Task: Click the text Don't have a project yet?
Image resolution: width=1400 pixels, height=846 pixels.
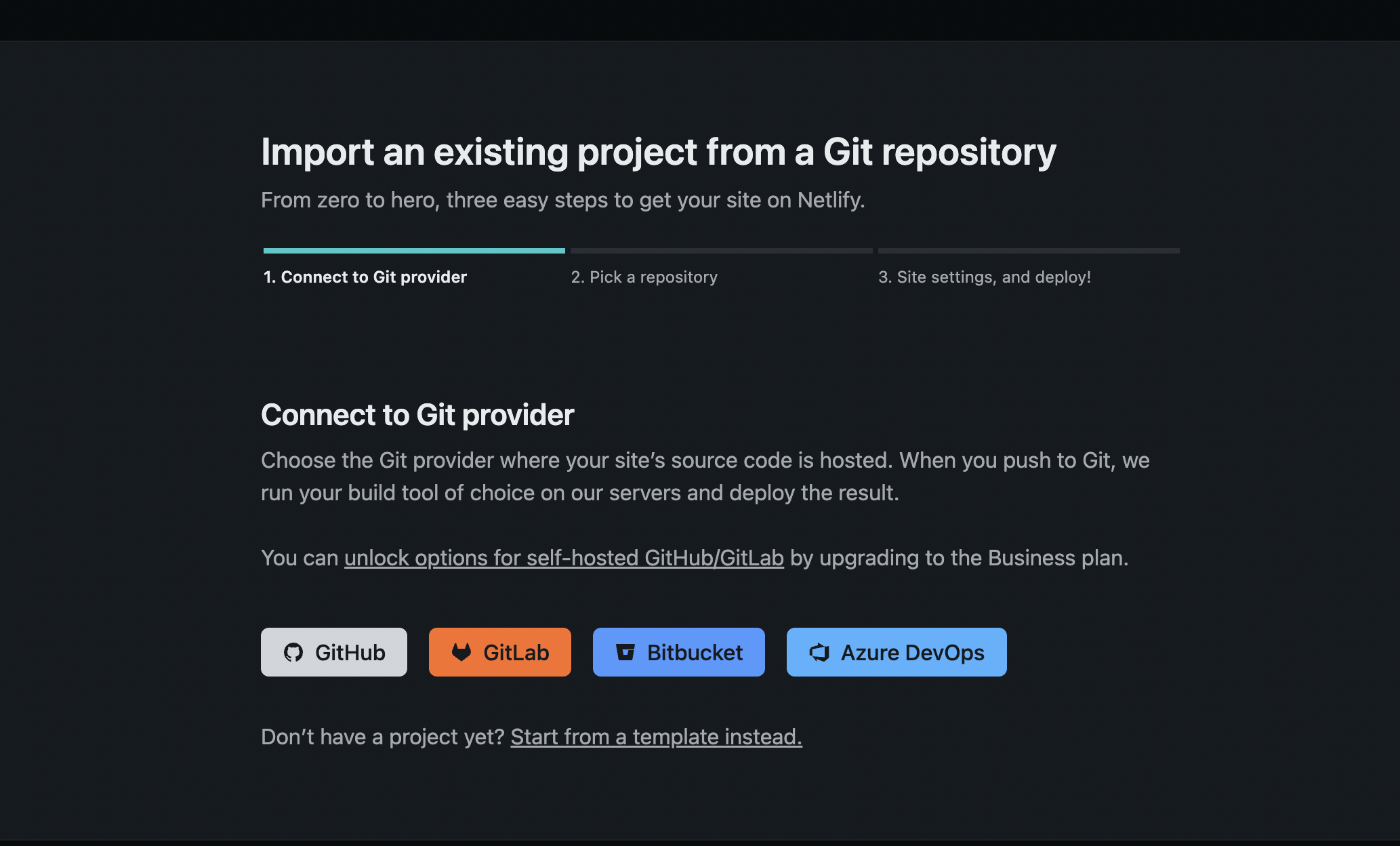Action: (x=383, y=737)
